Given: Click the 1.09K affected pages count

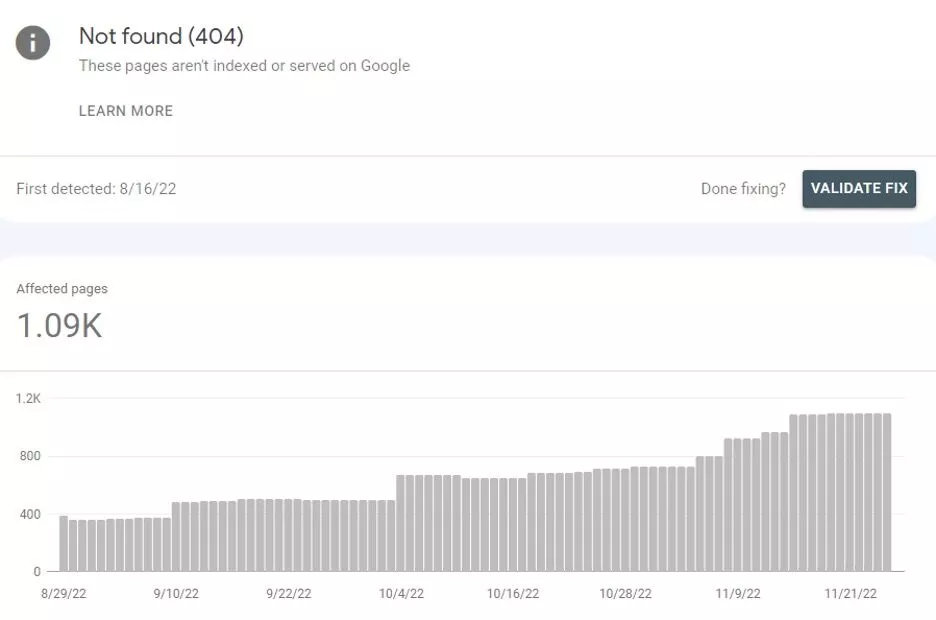Looking at the screenshot, I should click(x=60, y=326).
